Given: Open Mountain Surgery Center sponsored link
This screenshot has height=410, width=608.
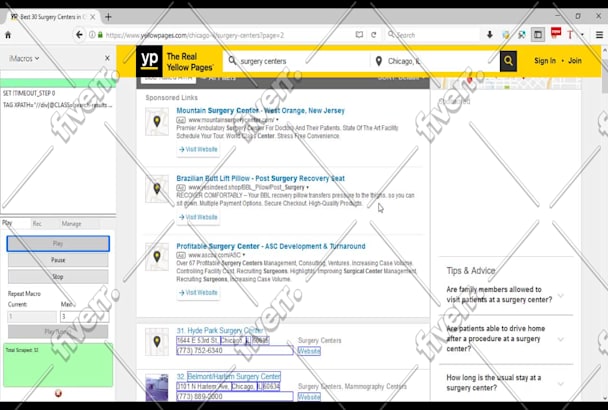Looking at the screenshot, I should (260, 111).
